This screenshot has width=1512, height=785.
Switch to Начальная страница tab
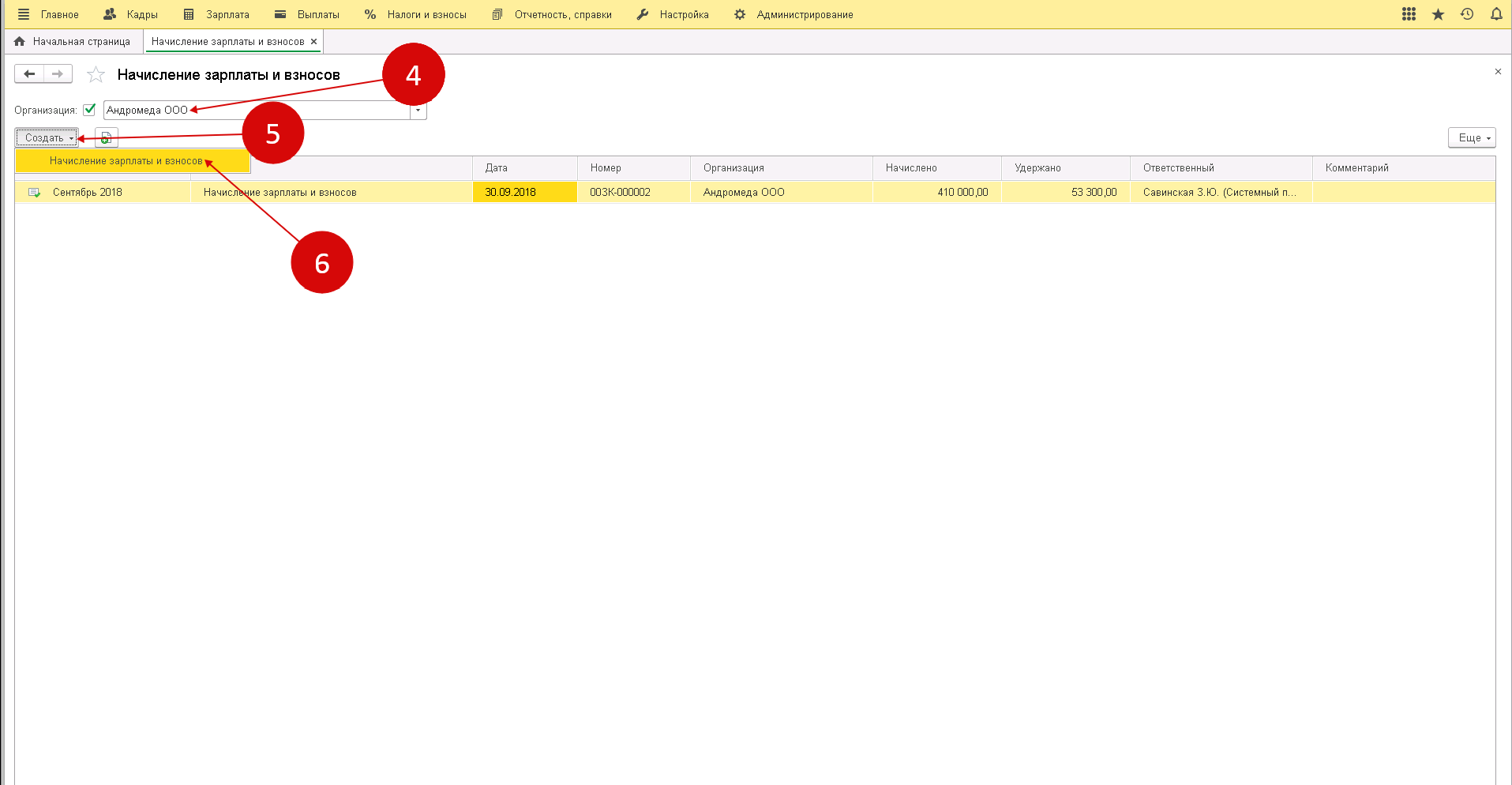(x=73, y=42)
